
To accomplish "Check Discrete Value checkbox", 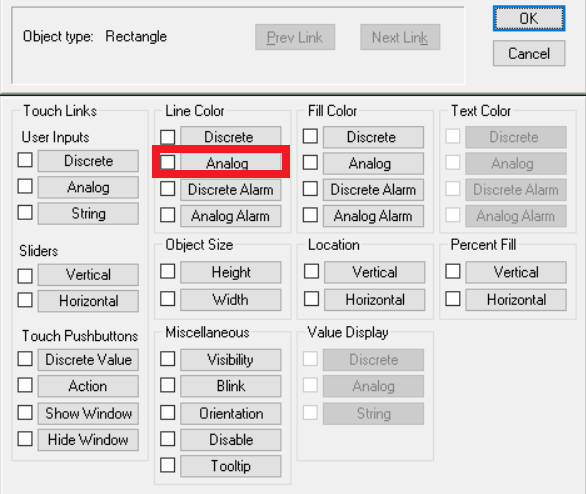I will [x=25, y=359].
